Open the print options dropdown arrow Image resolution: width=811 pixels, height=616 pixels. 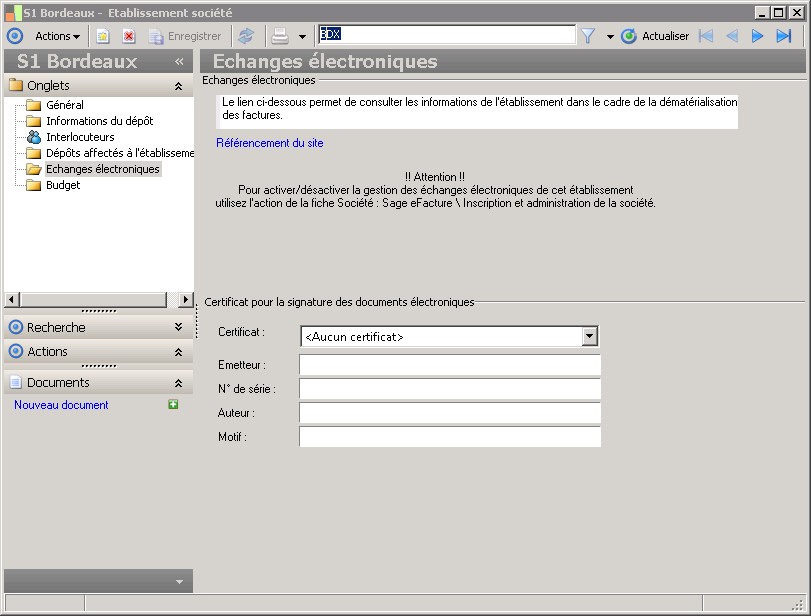click(x=303, y=37)
